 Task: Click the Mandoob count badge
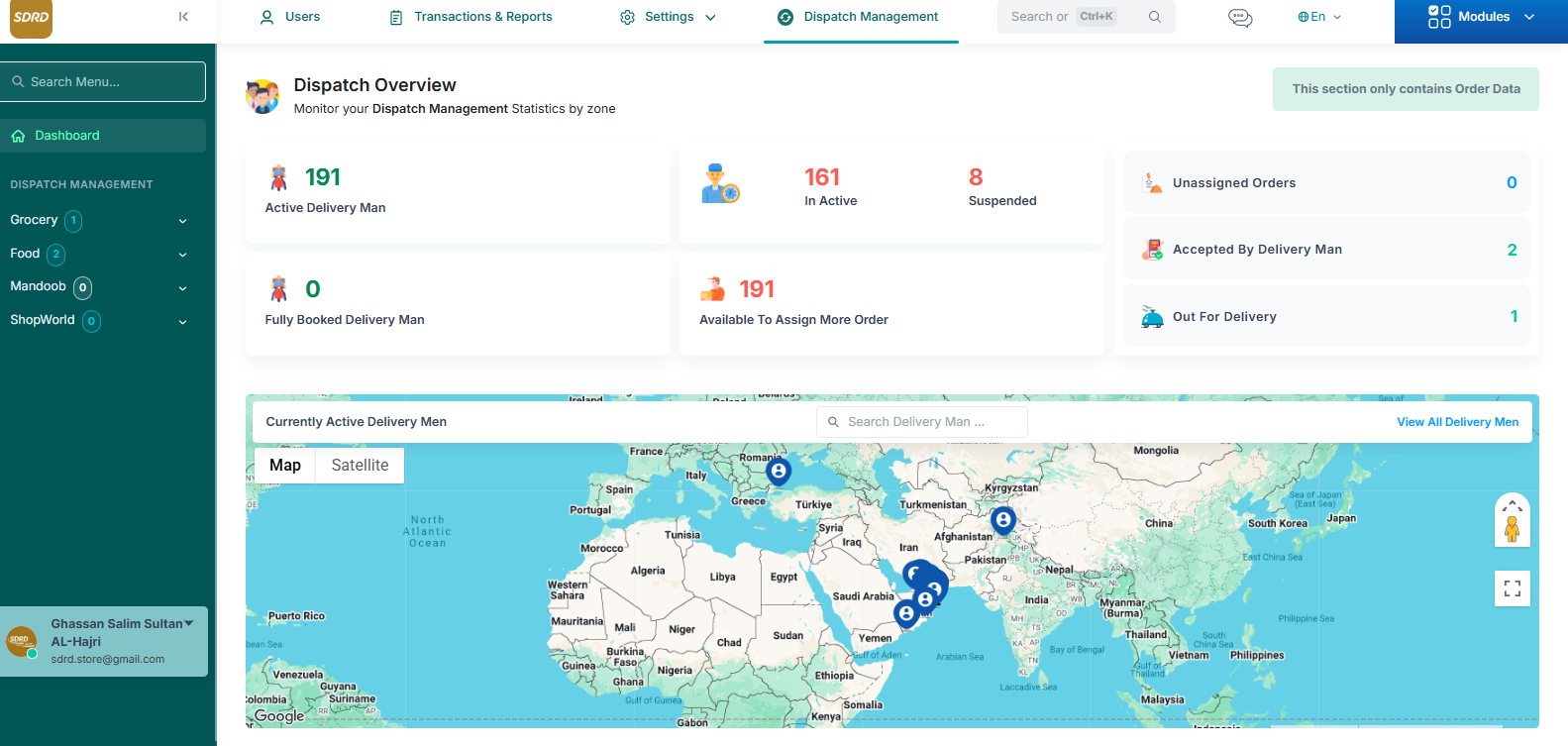83,288
